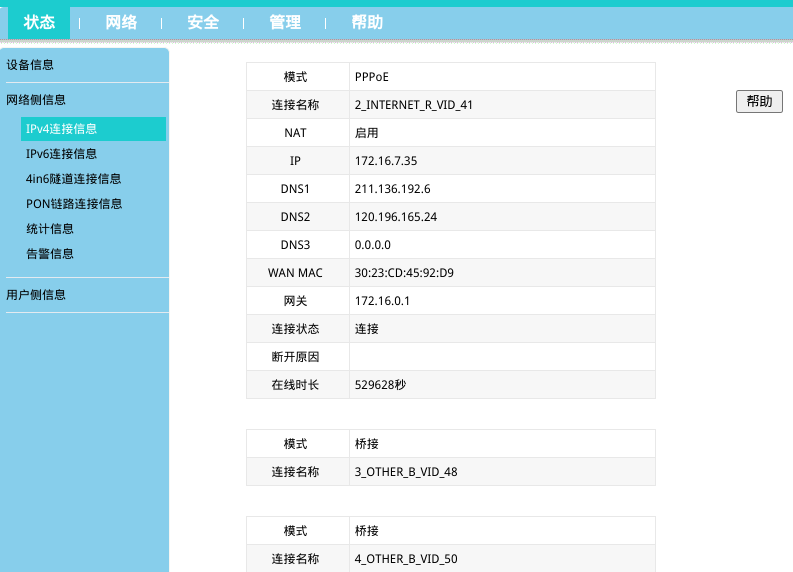
Task: Click the IP address value 172.16.7.35
Action: [385, 161]
